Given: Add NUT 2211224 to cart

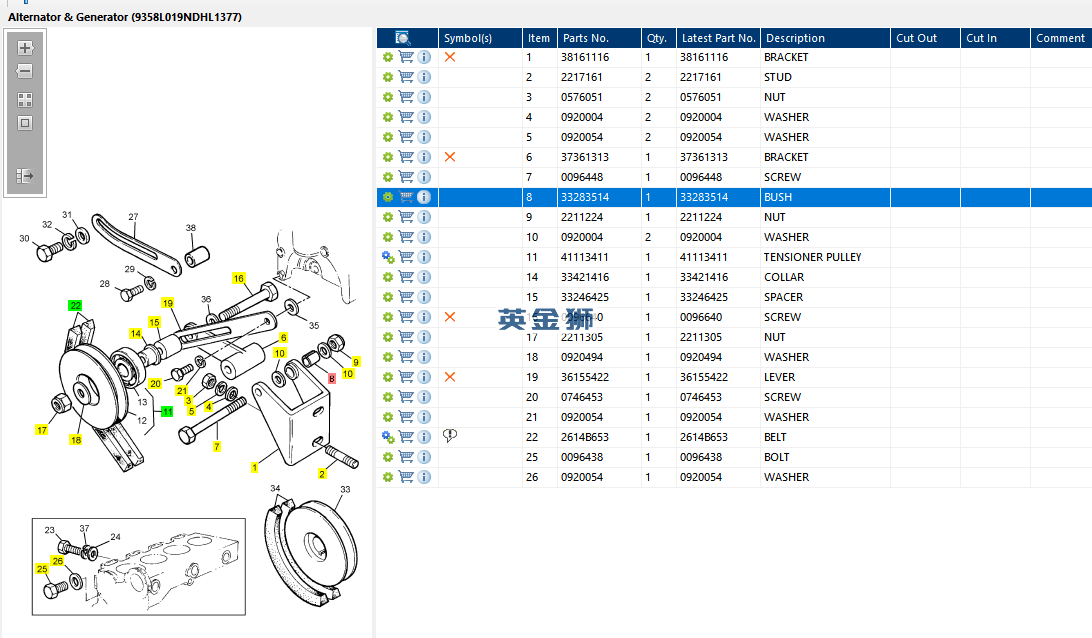Looking at the screenshot, I should click(406, 217).
